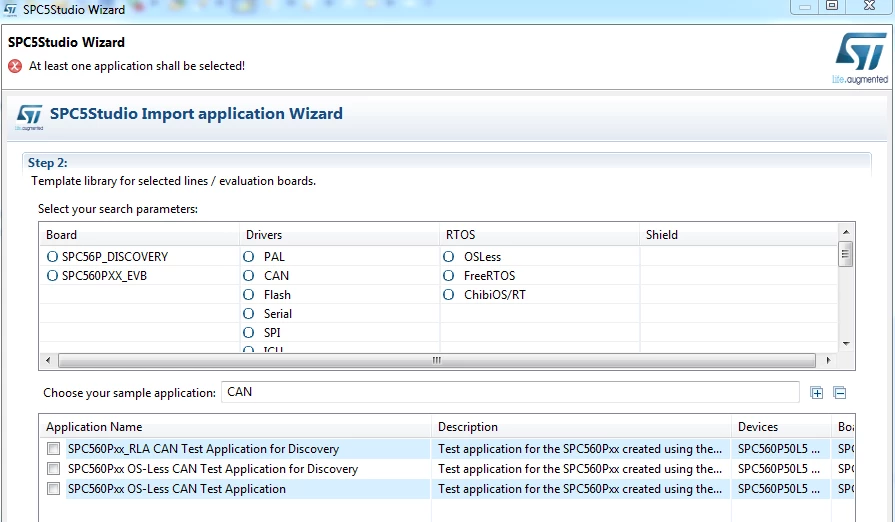The width and height of the screenshot is (895, 522).
Task: Click the Devices column header
Action: 781,427
